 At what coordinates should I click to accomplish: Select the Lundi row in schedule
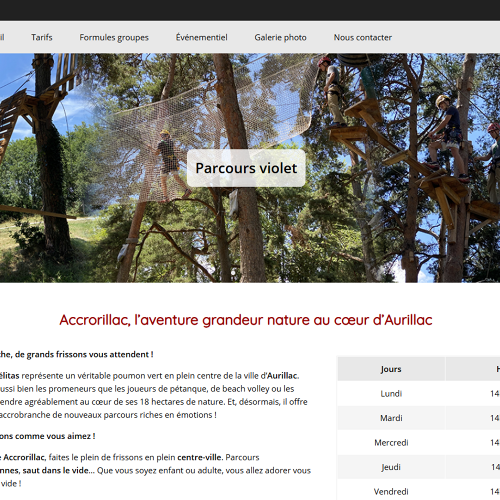pos(419,394)
